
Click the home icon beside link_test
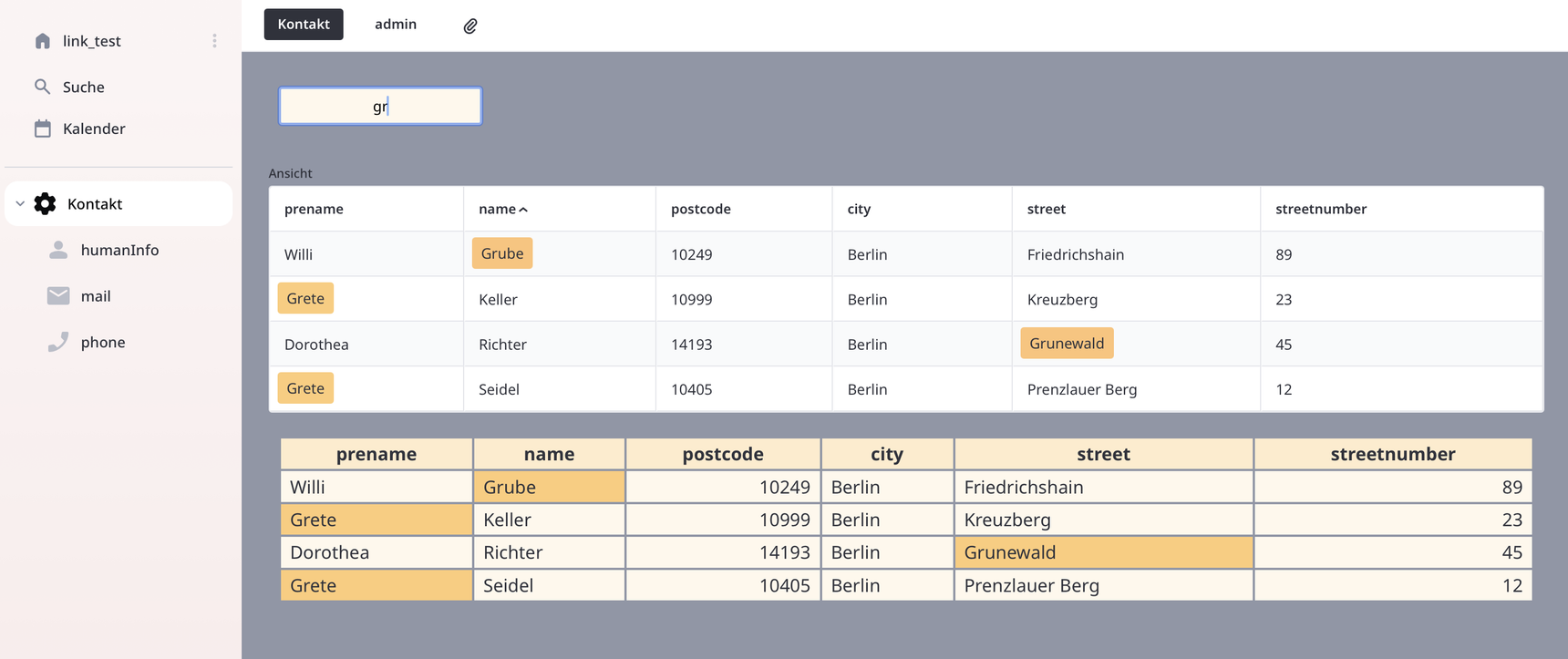(x=42, y=41)
